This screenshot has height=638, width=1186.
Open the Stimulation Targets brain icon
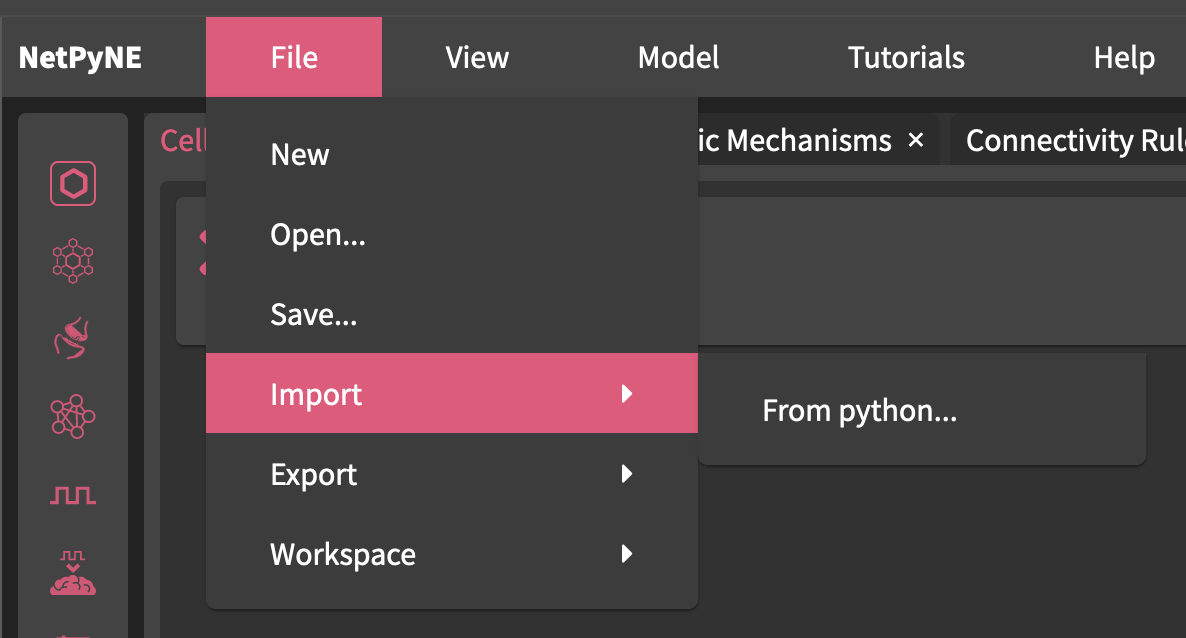(73, 572)
